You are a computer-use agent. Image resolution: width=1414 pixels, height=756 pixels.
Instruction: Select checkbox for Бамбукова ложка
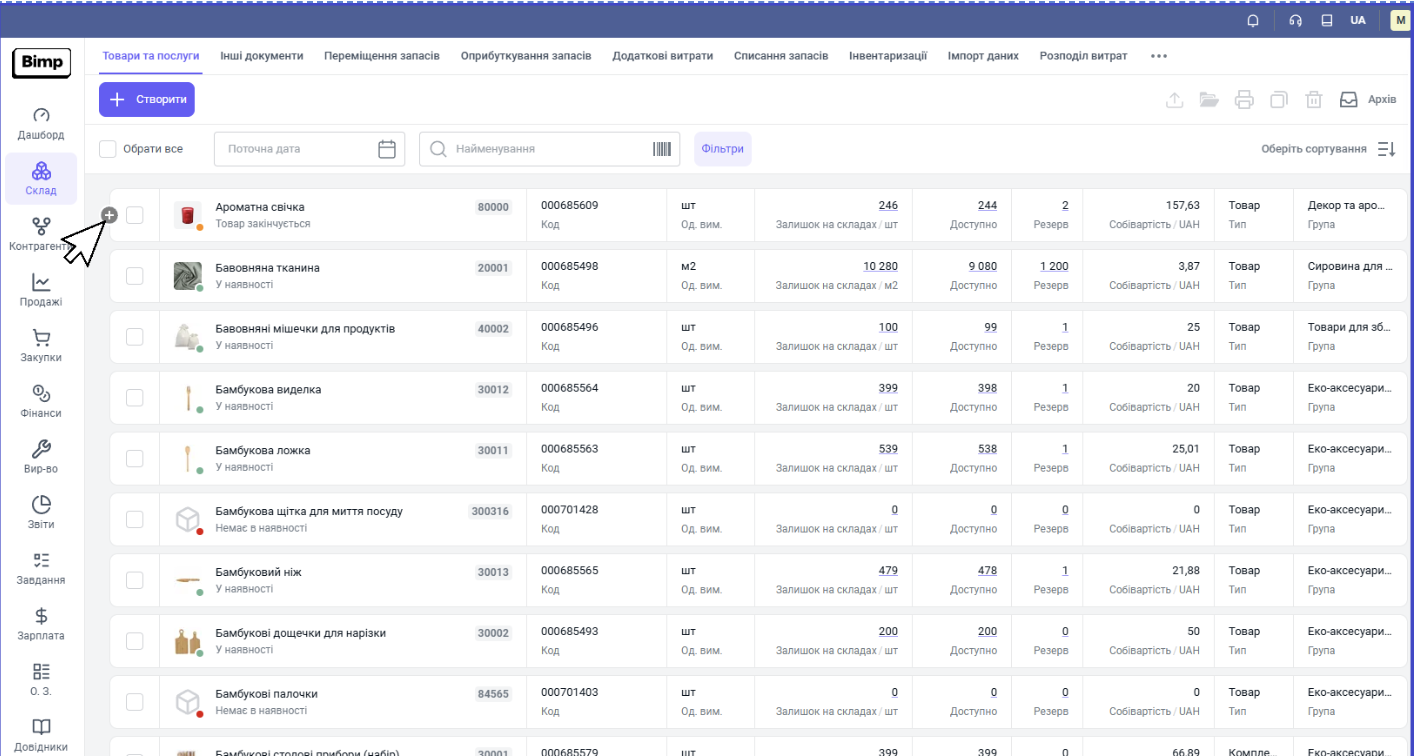[135, 459]
